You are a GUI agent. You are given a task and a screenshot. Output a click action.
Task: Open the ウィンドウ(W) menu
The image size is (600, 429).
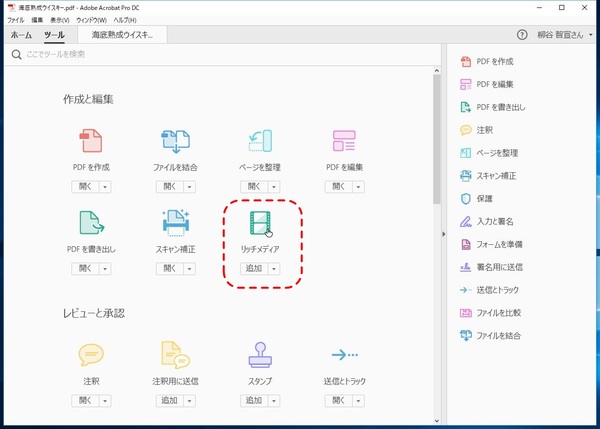point(91,20)
